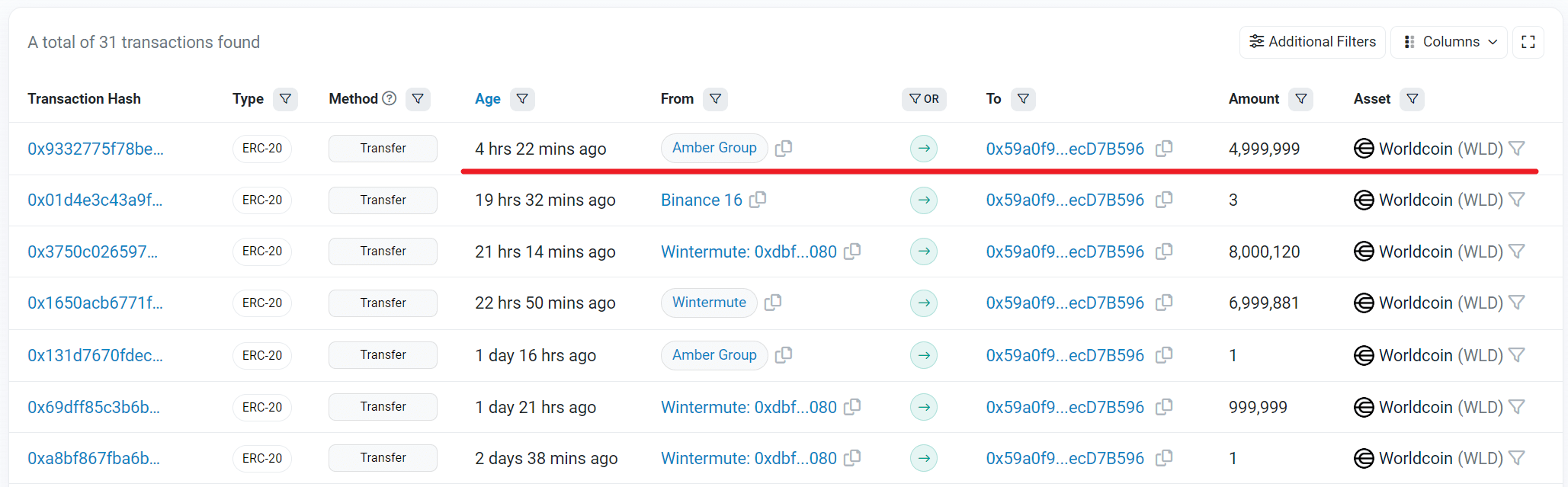Filter by Worldcoin asset in 8,000,120 row
Image resolution: width=1568 pixels, height=487 pixels.
[x=1517, y=252]
